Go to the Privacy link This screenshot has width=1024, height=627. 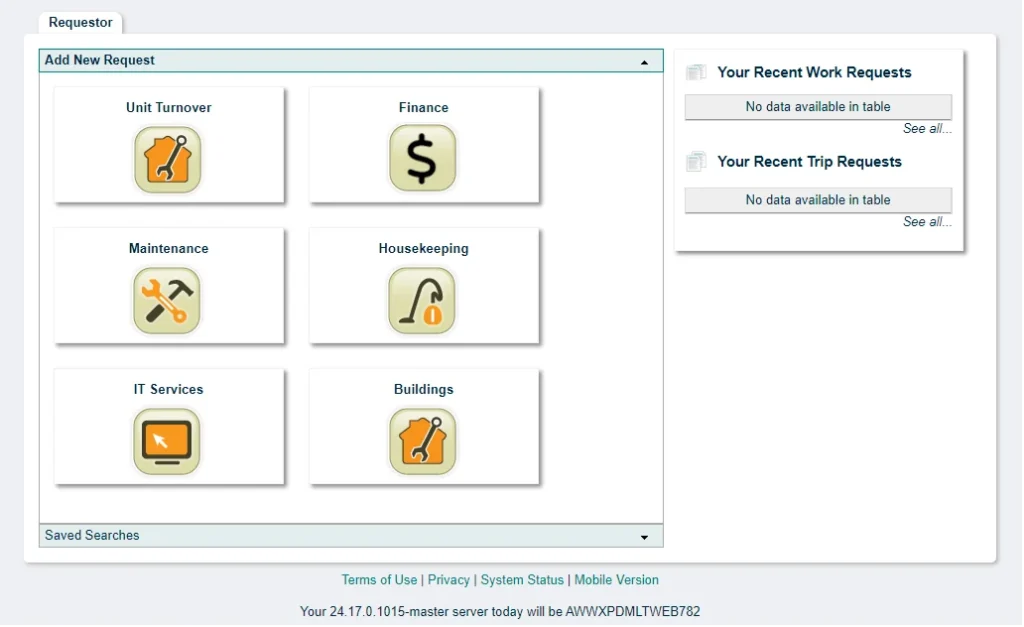(449, 580)
